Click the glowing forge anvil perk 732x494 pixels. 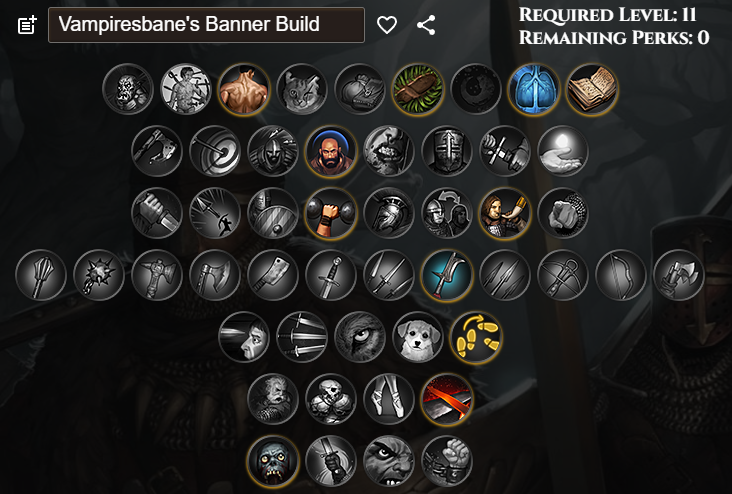pyautogui.click(x=447, y=400)
